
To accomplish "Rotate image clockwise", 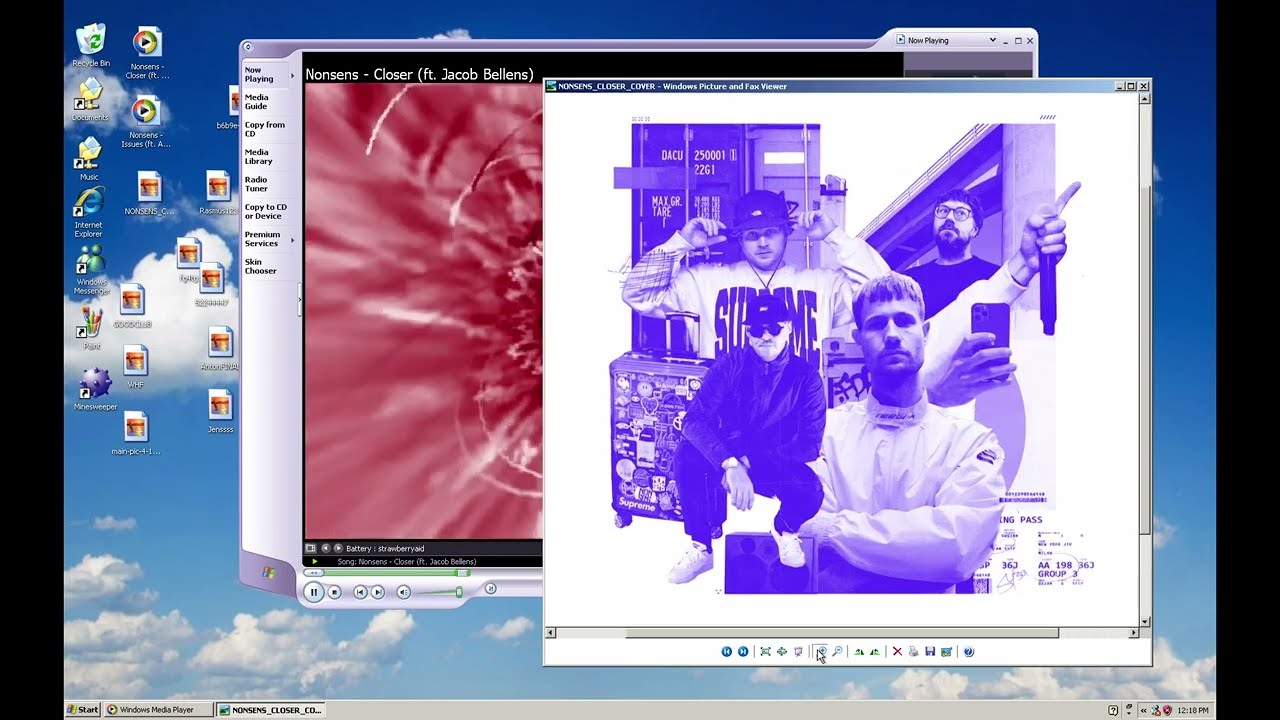I will tap(859, 651).
